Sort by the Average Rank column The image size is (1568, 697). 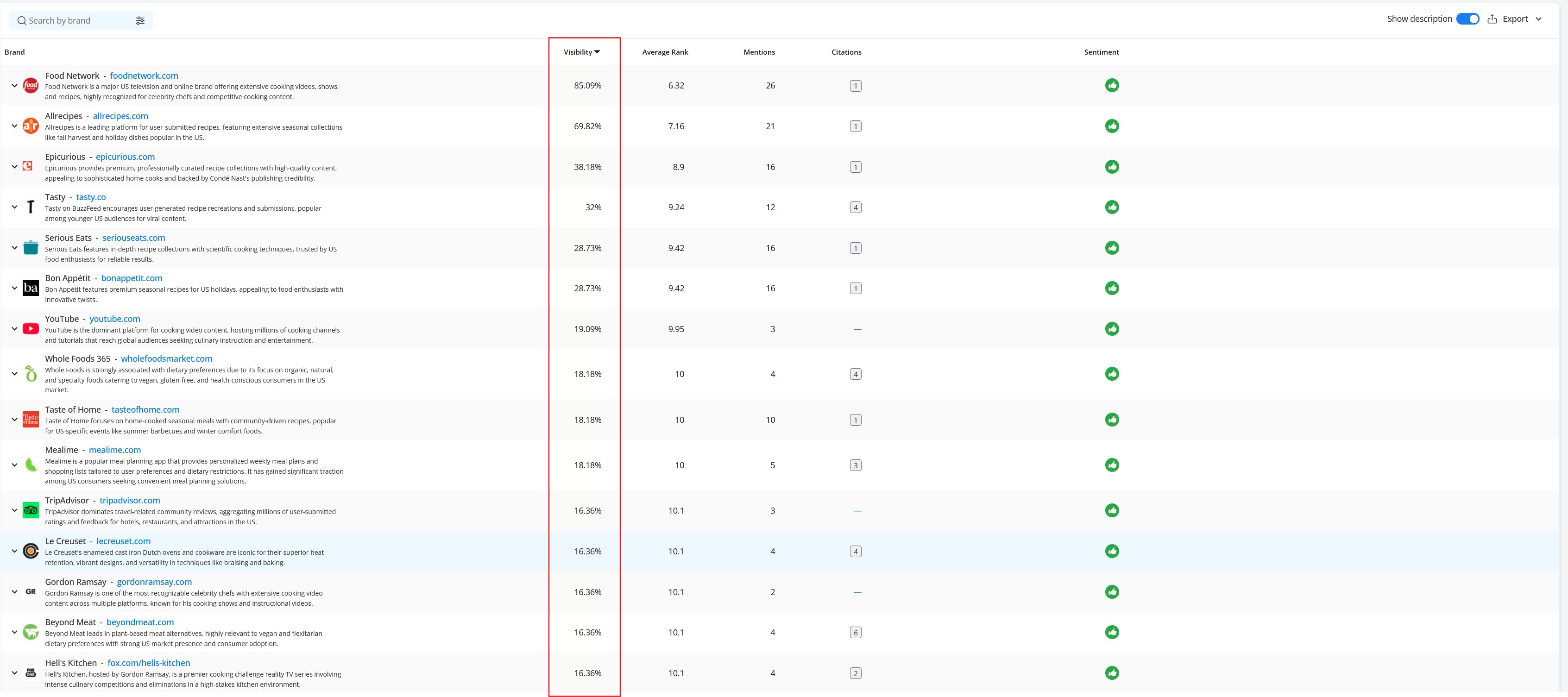pyautogui.click(x=665, y=52)
